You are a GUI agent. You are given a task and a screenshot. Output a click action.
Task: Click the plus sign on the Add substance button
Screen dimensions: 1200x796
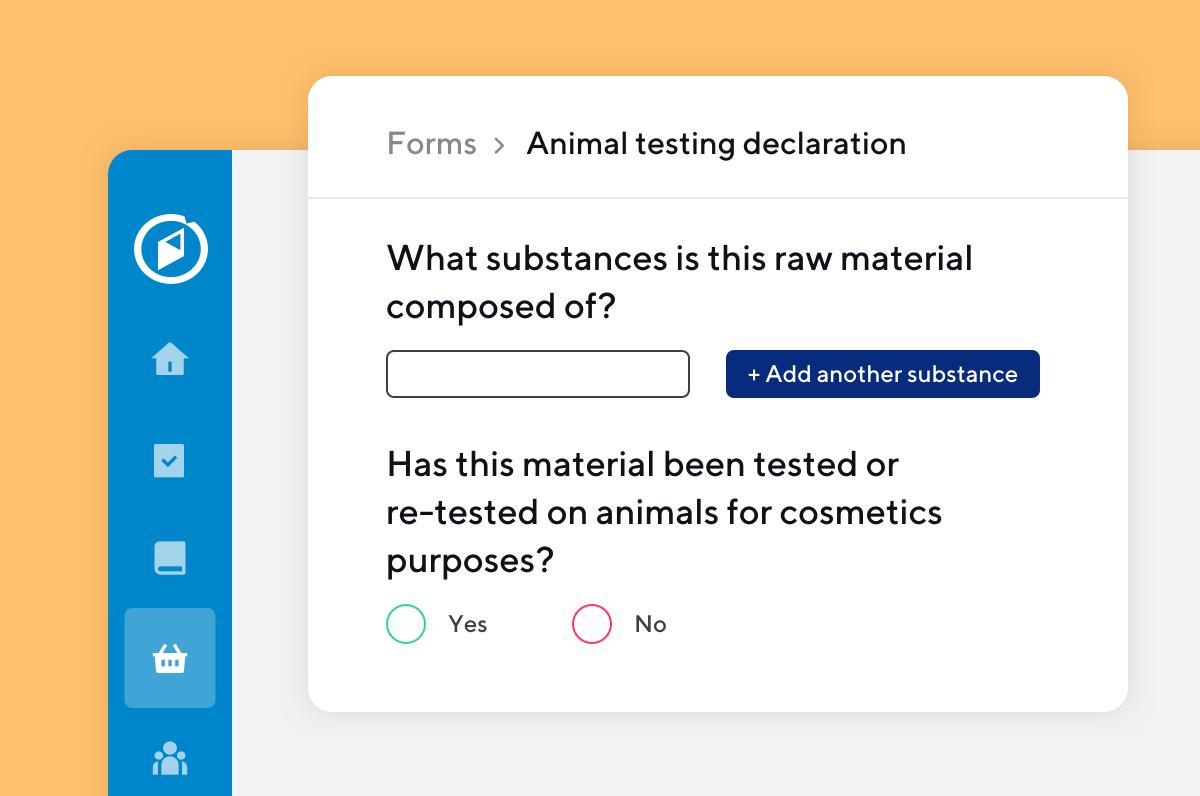pyautogui.click(x=754, y=375)
